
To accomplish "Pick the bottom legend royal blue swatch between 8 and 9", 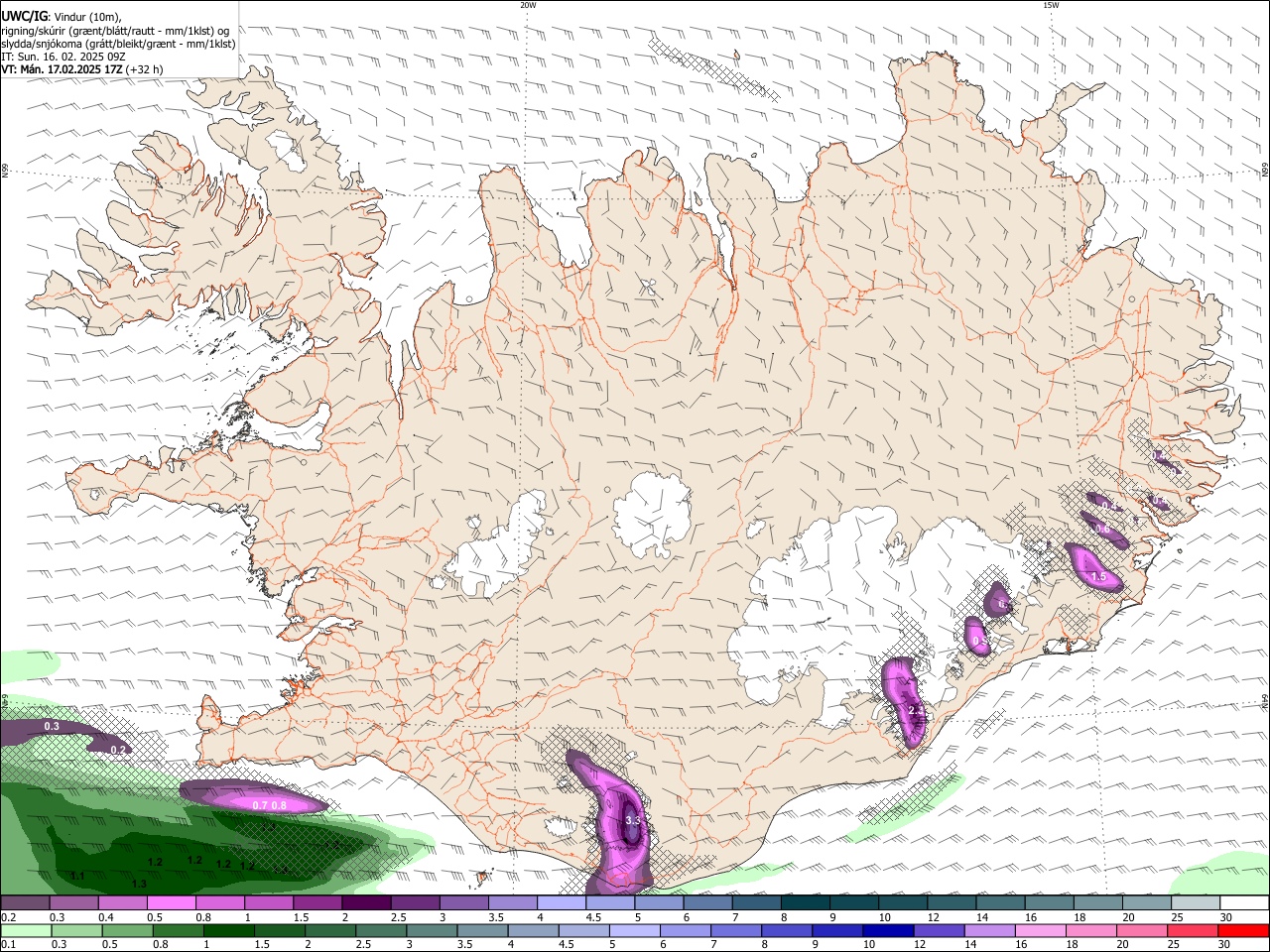I will pos(786,930).
